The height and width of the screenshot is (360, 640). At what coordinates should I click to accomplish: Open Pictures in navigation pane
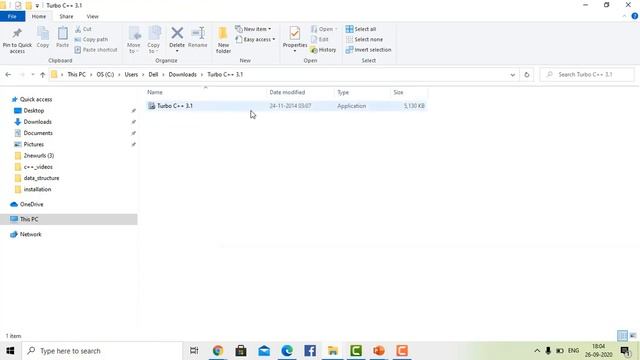(x=33, y=144)
